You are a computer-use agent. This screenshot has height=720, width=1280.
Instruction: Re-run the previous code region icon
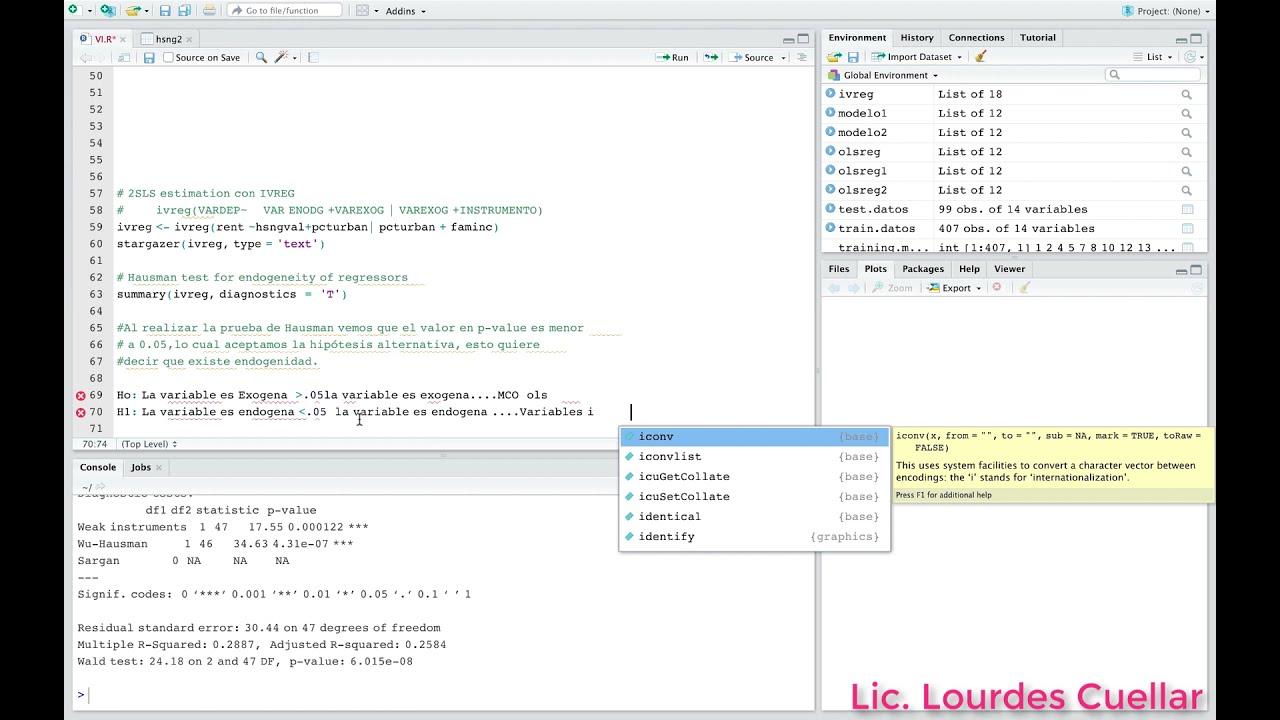[711, 57]
